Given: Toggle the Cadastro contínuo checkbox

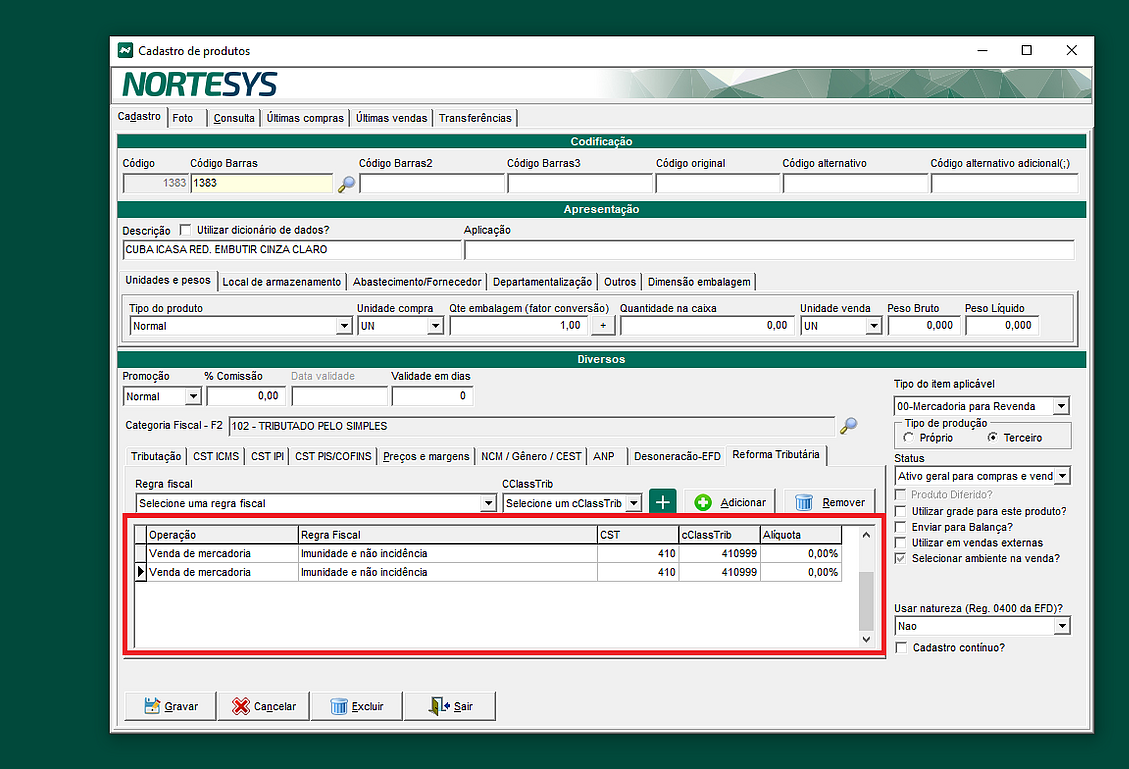Looking at the screenshot, I should pos(902,648).
